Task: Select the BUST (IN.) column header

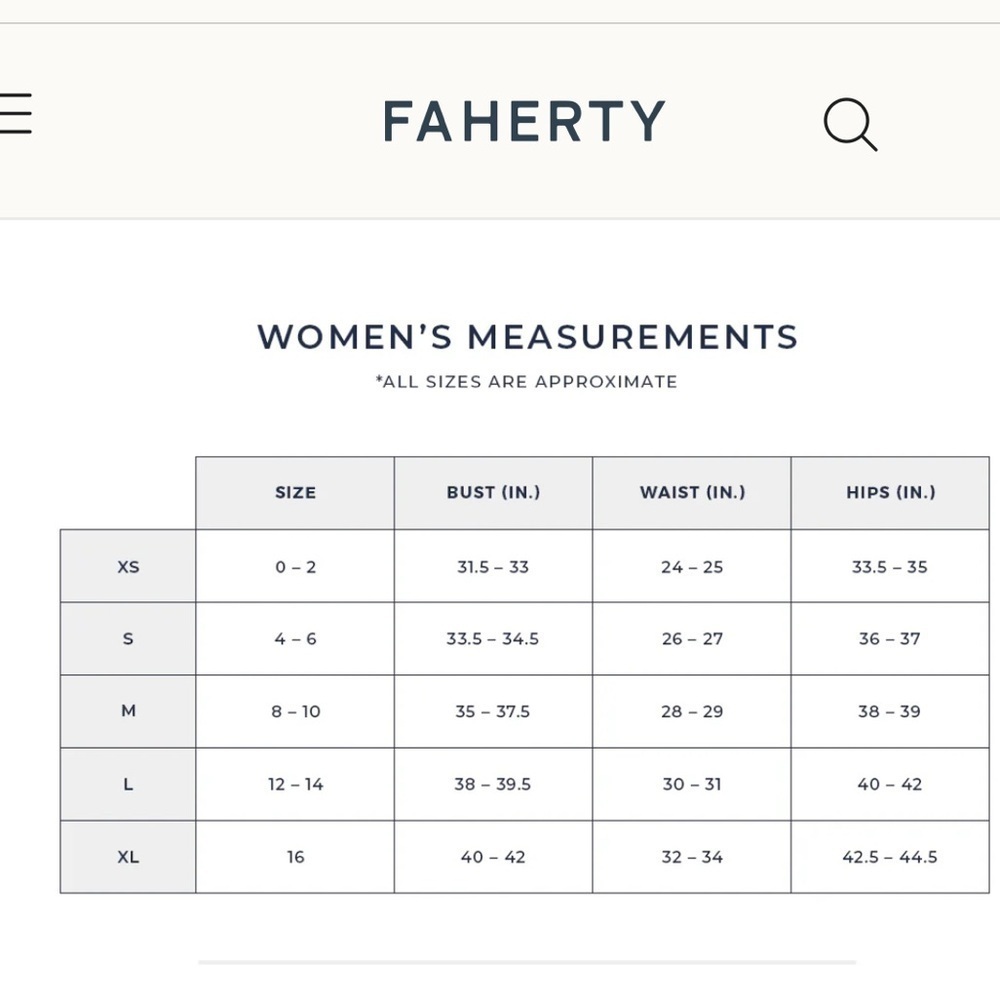Action: click(x=493, y=493)
